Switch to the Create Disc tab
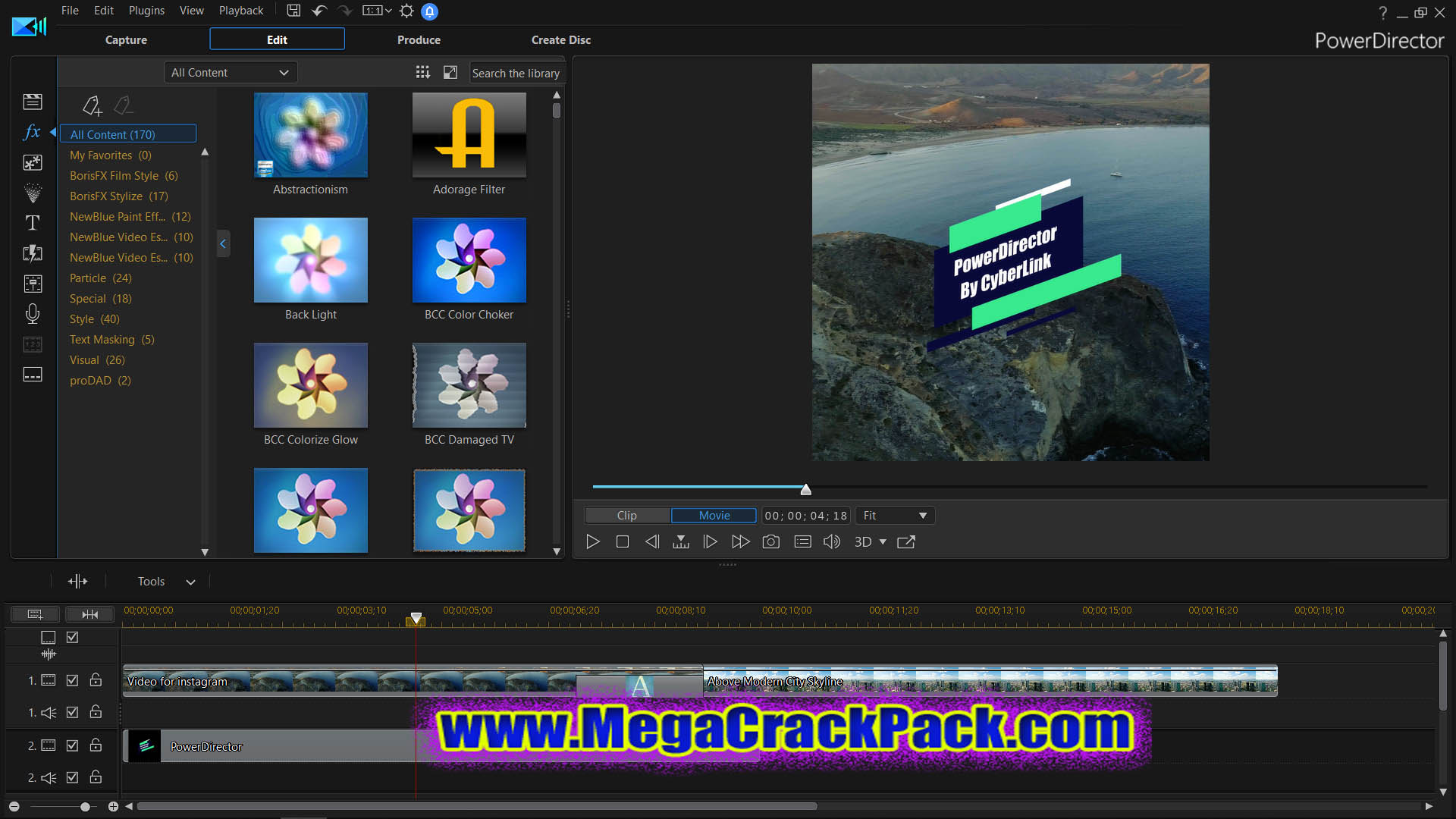Image resolution: width=1456 pixels, height=819 pixels. (x=561, y=39)
